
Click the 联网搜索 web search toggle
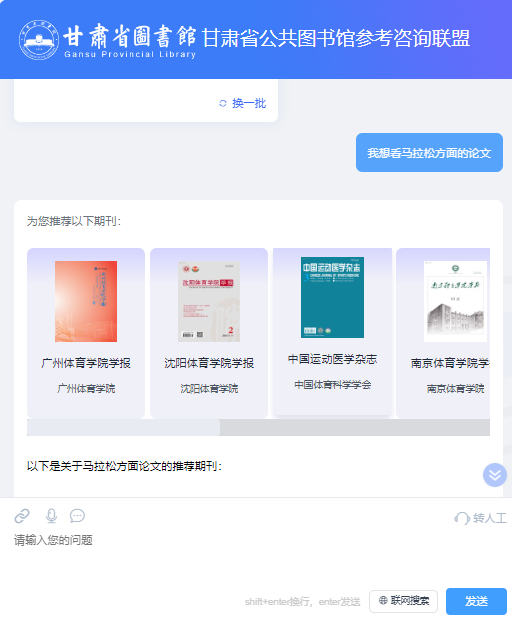pyautogui.click(x=403, y=601)
